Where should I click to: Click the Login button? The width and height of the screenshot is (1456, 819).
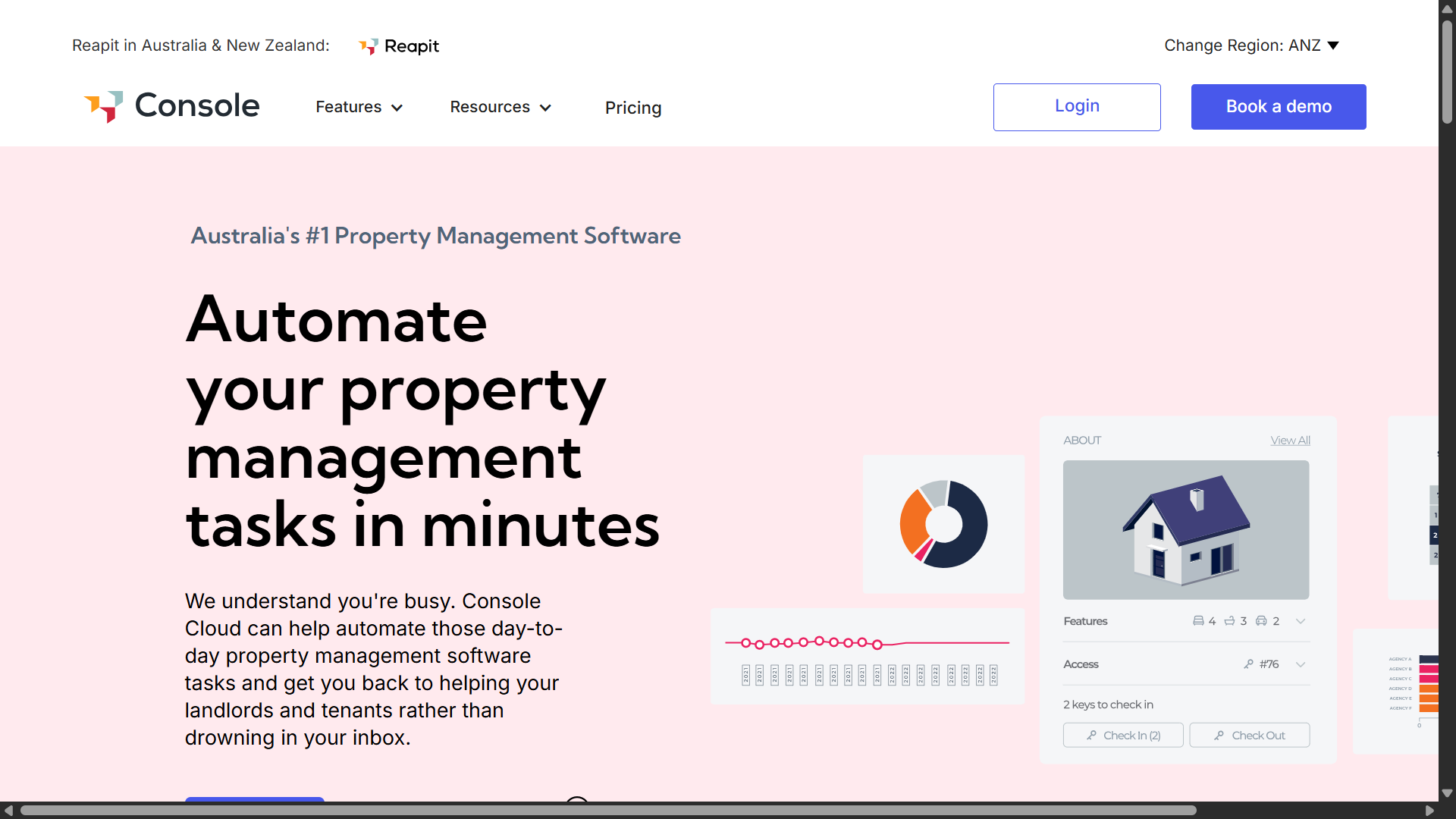click(1077, 107)
